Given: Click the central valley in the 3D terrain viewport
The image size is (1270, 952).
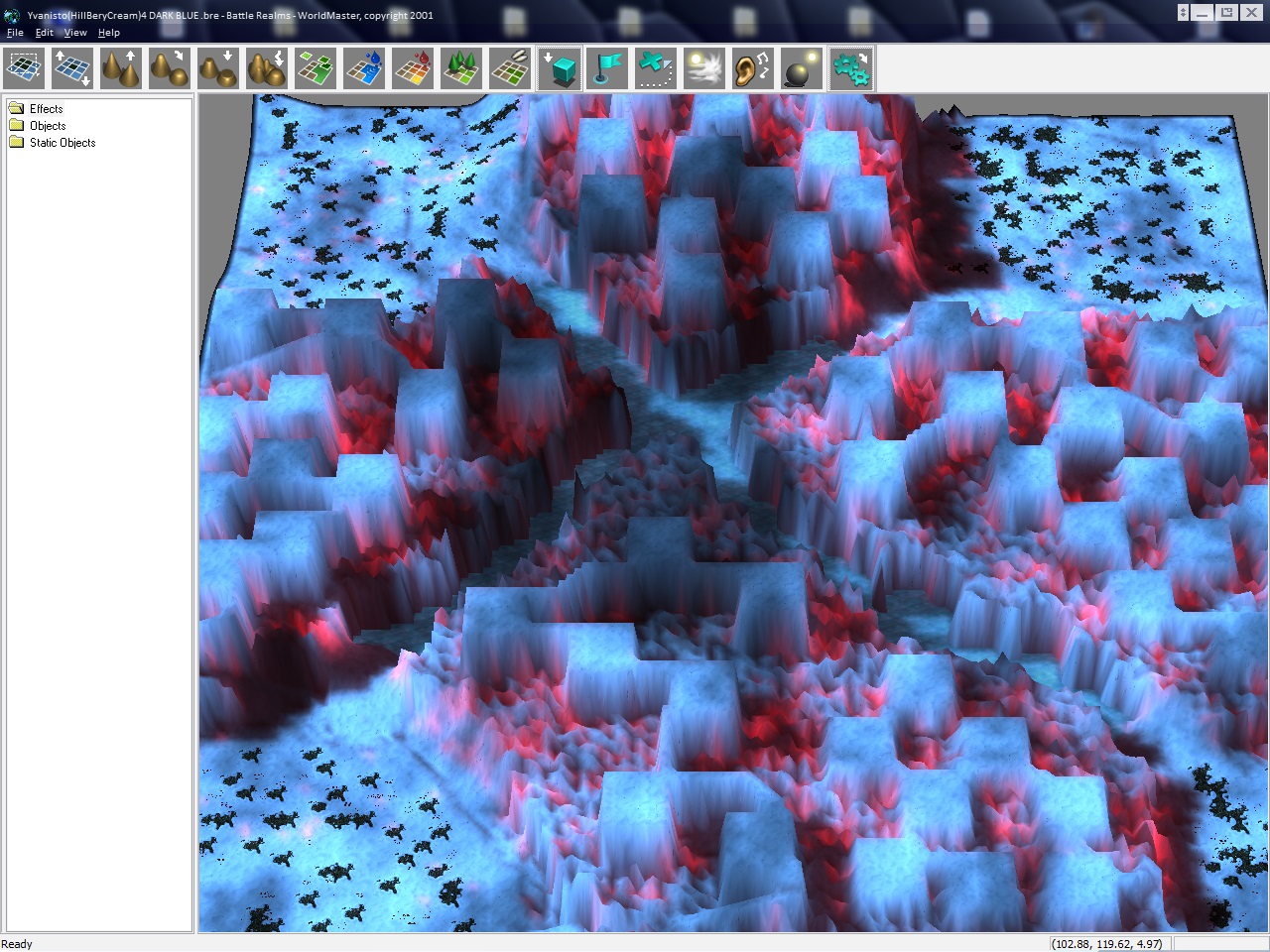Looking at the screenshot, I should 685,436.
